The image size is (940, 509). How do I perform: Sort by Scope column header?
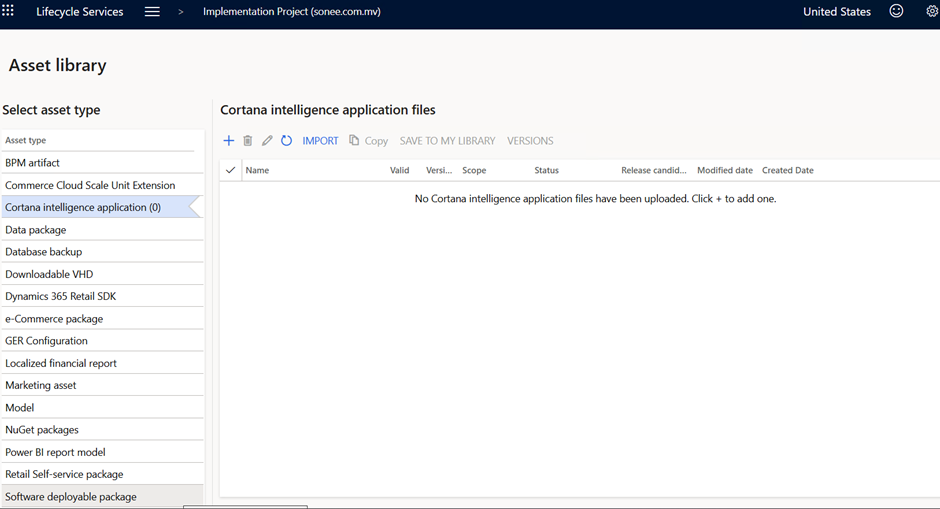coord(474,170)
